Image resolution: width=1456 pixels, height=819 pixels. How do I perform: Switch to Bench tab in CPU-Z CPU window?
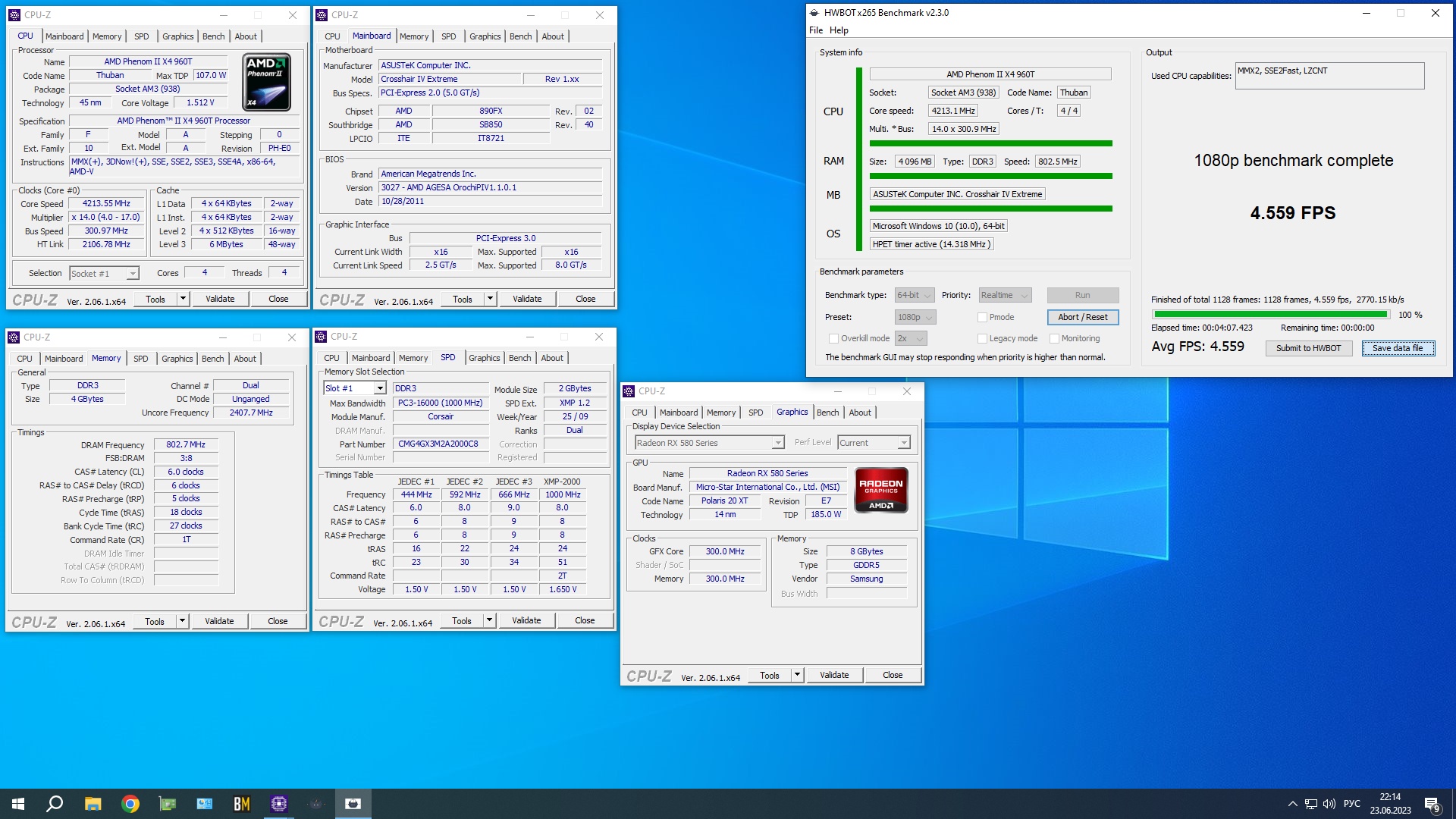click(214, 36)
